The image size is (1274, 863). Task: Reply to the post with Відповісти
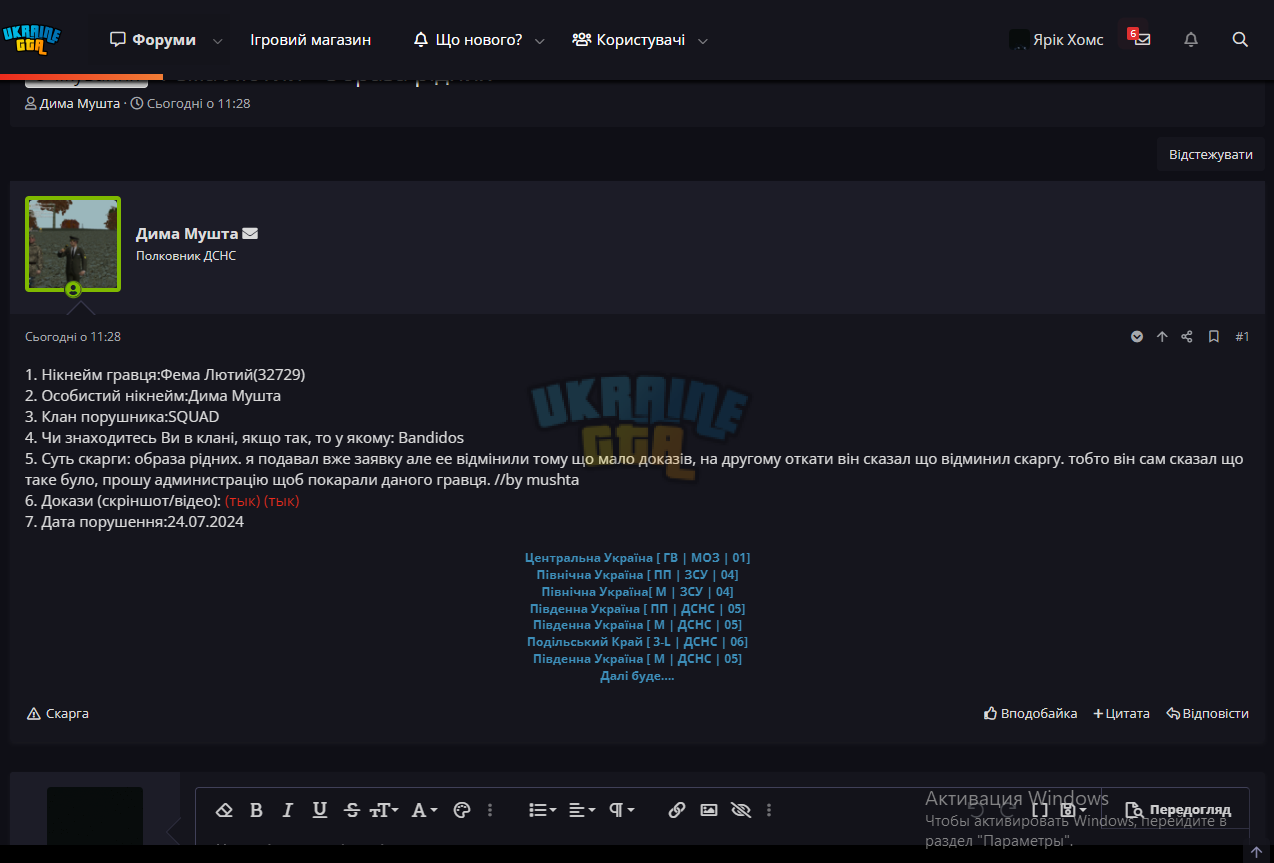(x=1207, y=713)
